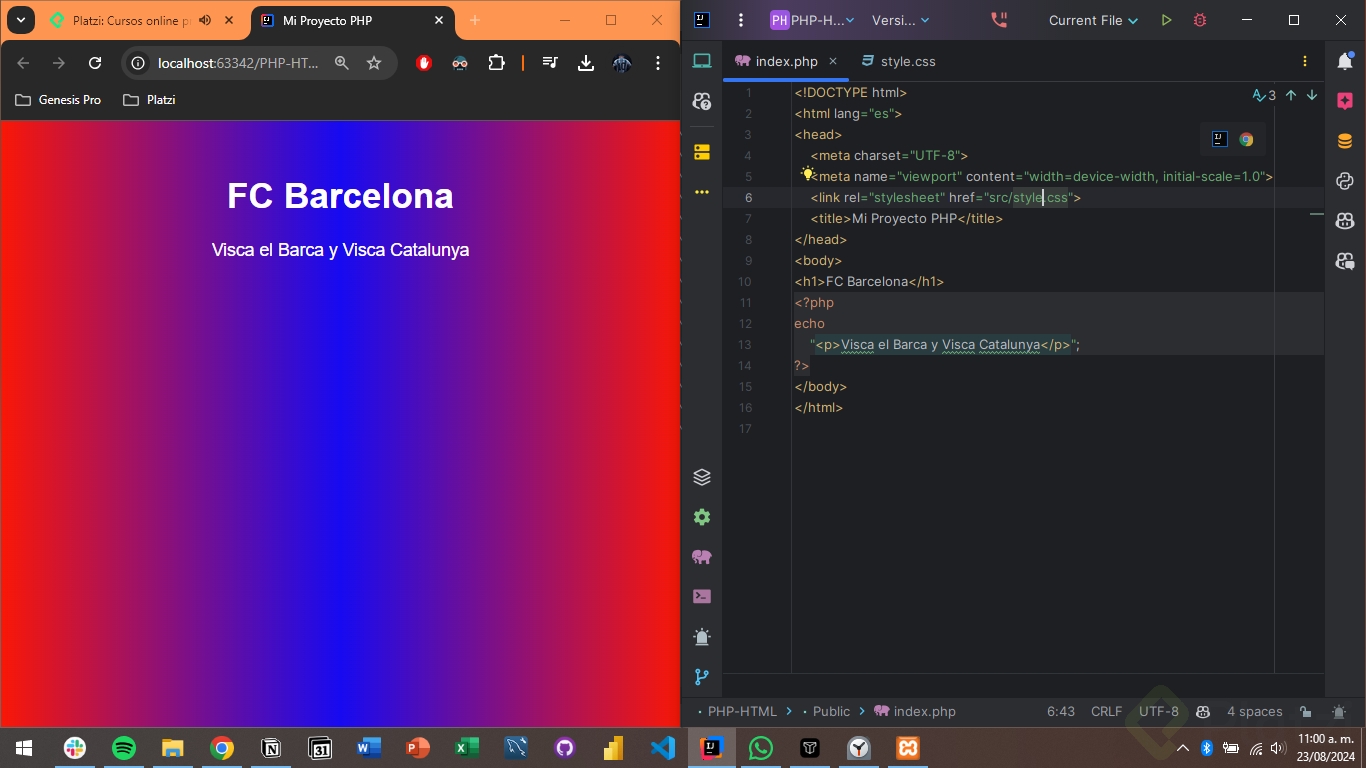Show intention actions via the yellow light bulb
This screenshot has width=1366, height=768.
click(x=808, y=174)
